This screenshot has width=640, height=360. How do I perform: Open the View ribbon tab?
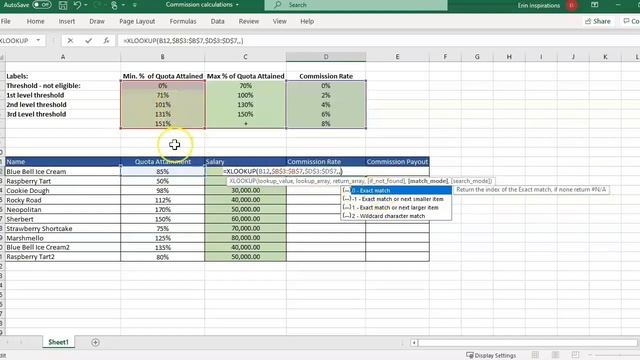pyautogui.click(x=280, y=21)
